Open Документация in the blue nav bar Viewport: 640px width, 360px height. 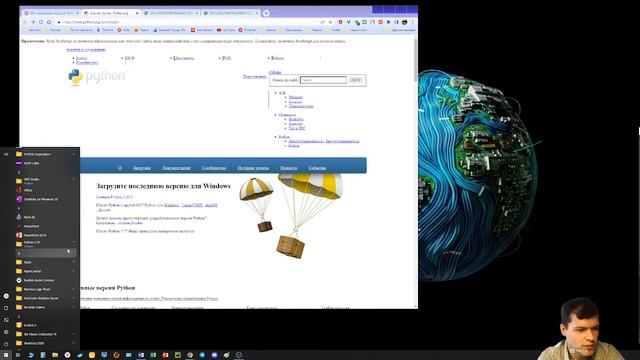(176, 168)
